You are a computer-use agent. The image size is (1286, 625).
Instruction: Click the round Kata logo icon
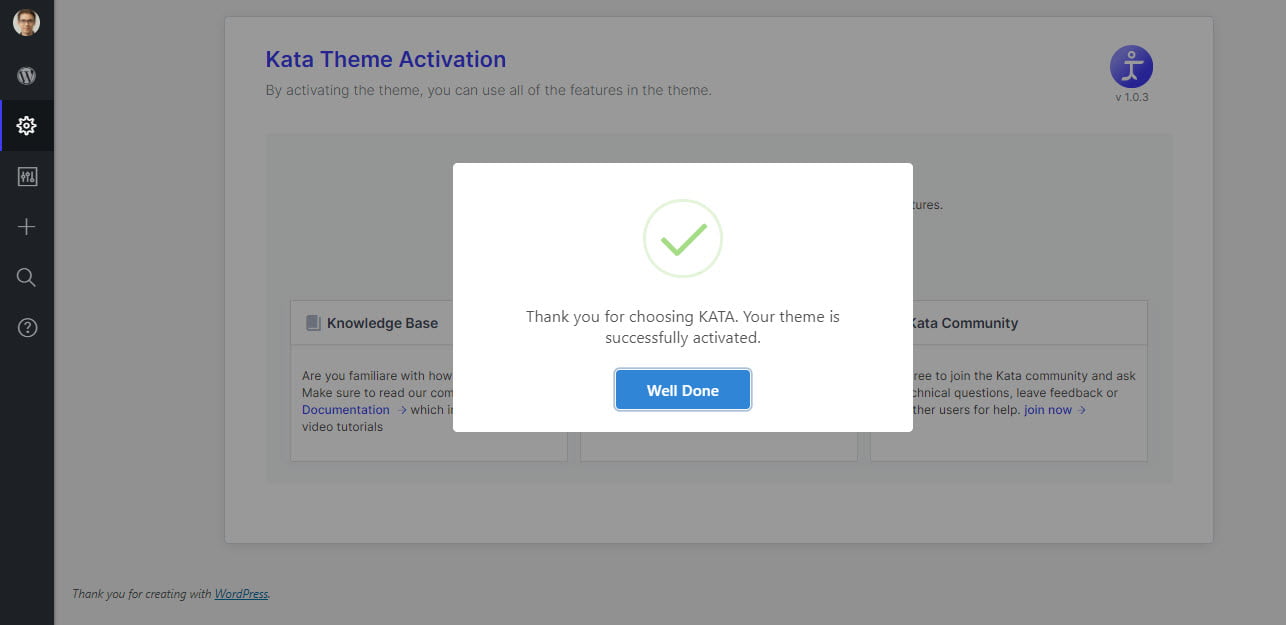pos(1131,67)
